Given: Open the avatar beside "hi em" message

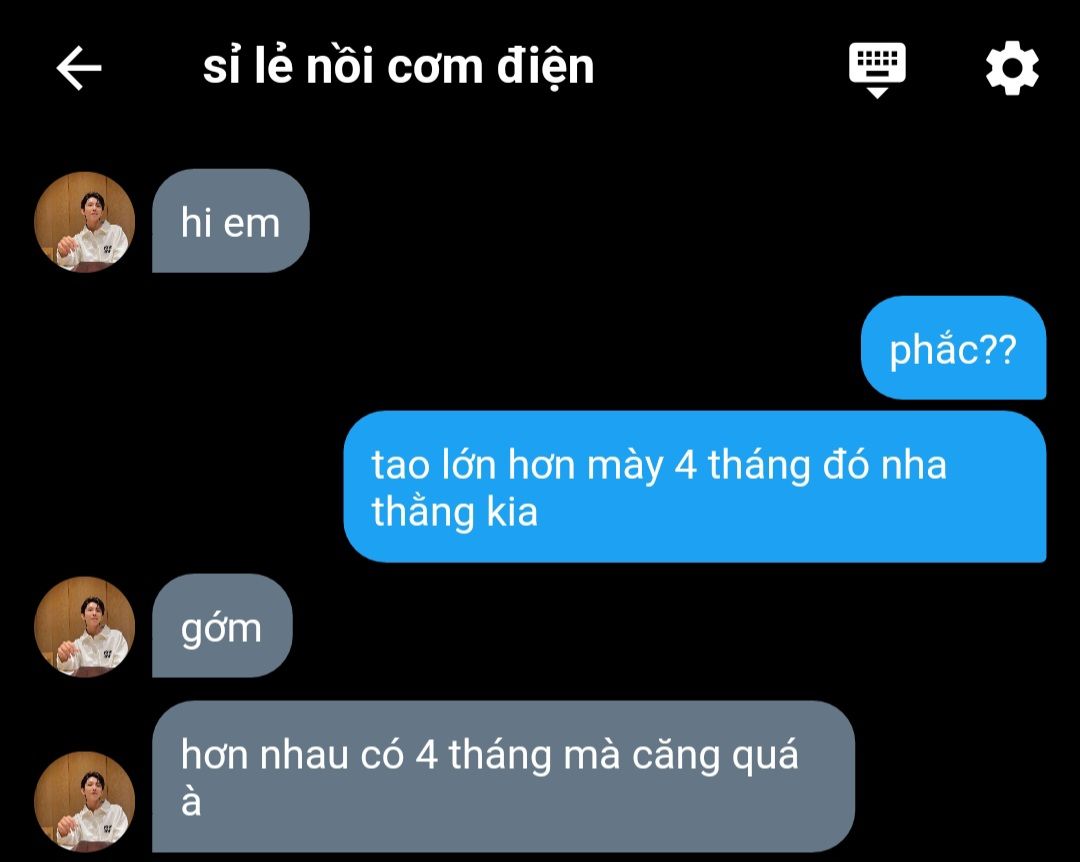Looking at the screenshot, I should point(85,222).
